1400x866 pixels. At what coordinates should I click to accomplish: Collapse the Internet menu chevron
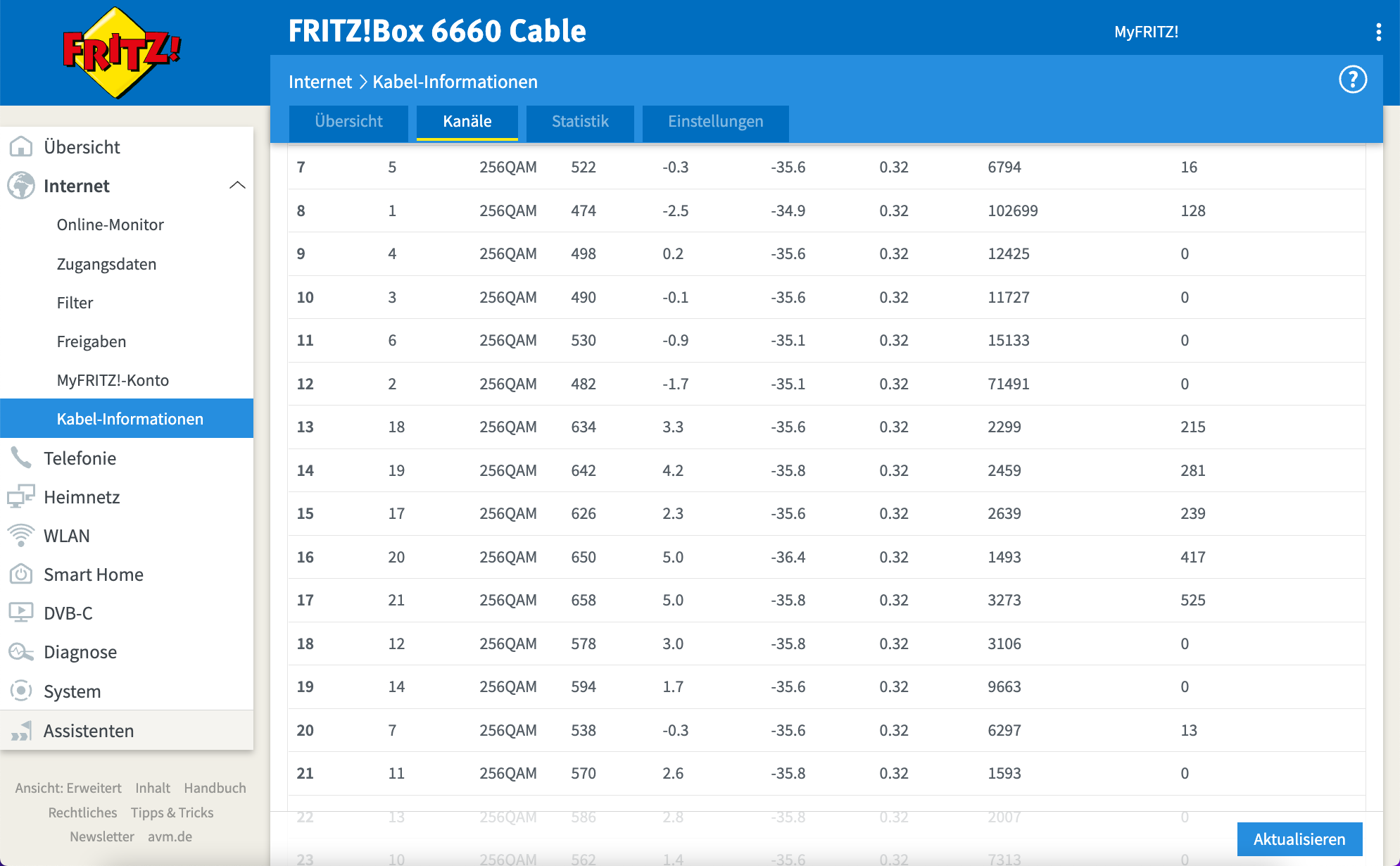coord(237,185)
